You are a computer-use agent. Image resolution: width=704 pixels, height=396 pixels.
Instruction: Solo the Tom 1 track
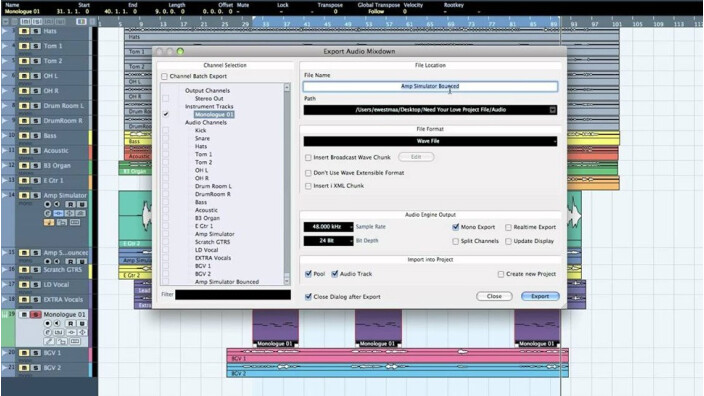[35, 46]
